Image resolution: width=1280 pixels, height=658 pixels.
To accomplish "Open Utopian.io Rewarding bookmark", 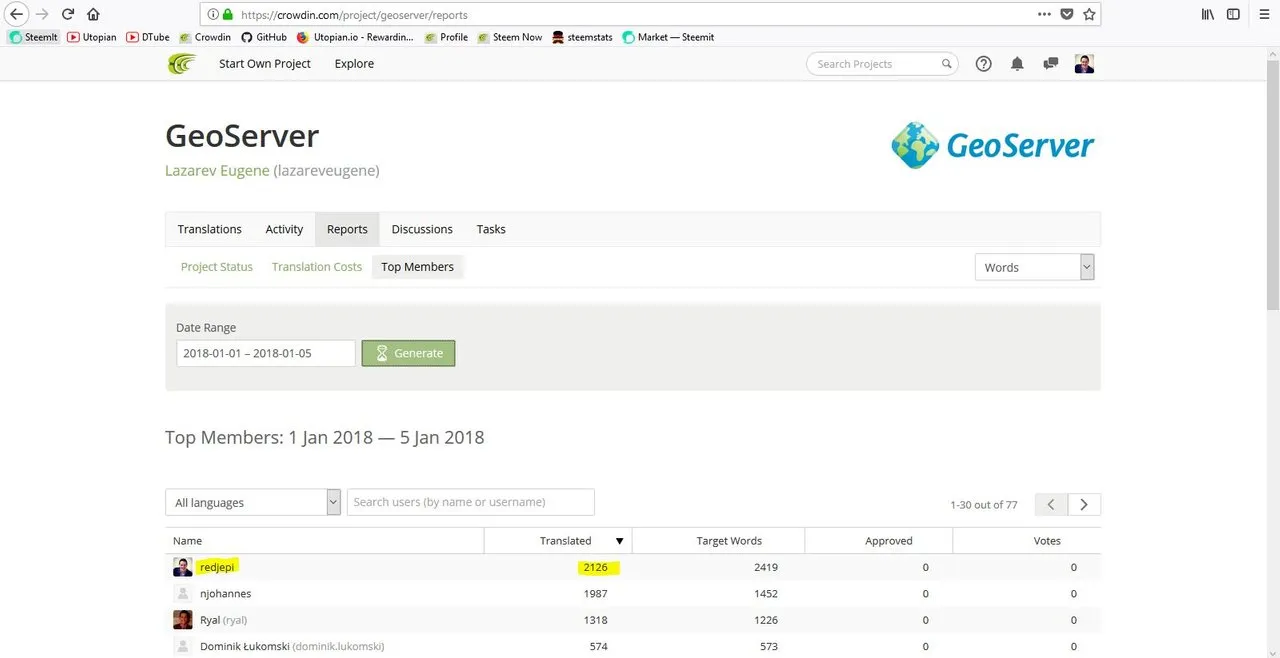I will point(355,37).
